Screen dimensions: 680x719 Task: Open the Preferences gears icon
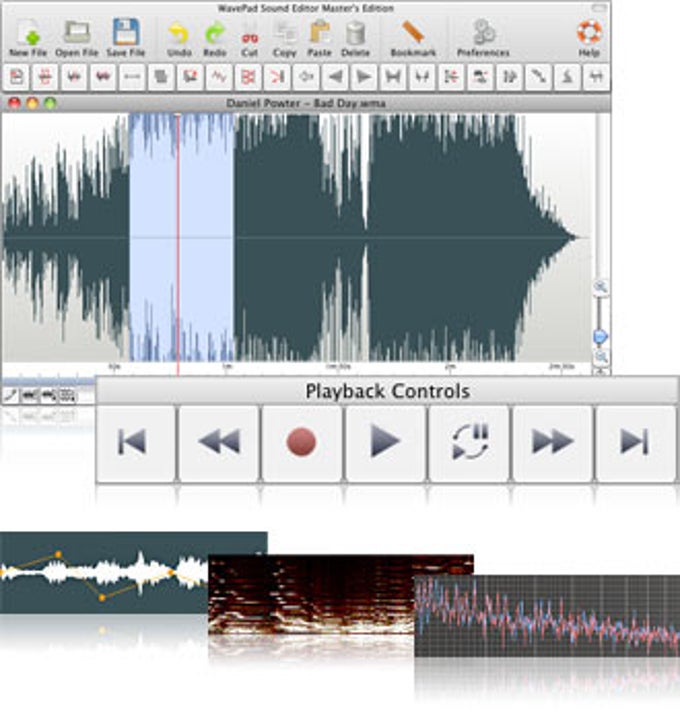pyautogui.click(x=483, y=39)
